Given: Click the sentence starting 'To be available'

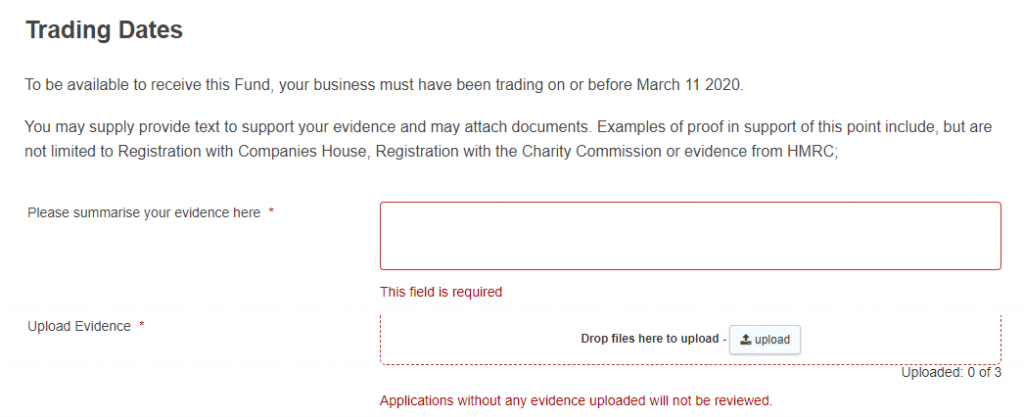Looking at the screenshot, I should tap(384, 85).
